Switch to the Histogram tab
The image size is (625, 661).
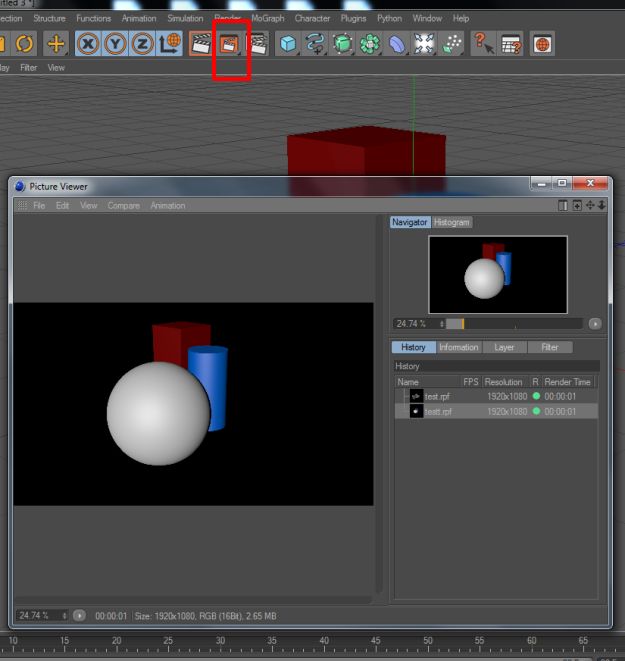[452, 222]
